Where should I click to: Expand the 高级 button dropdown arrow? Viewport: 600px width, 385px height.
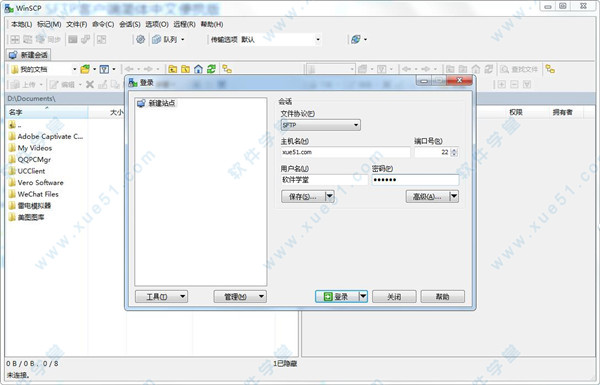coord(454,197)
